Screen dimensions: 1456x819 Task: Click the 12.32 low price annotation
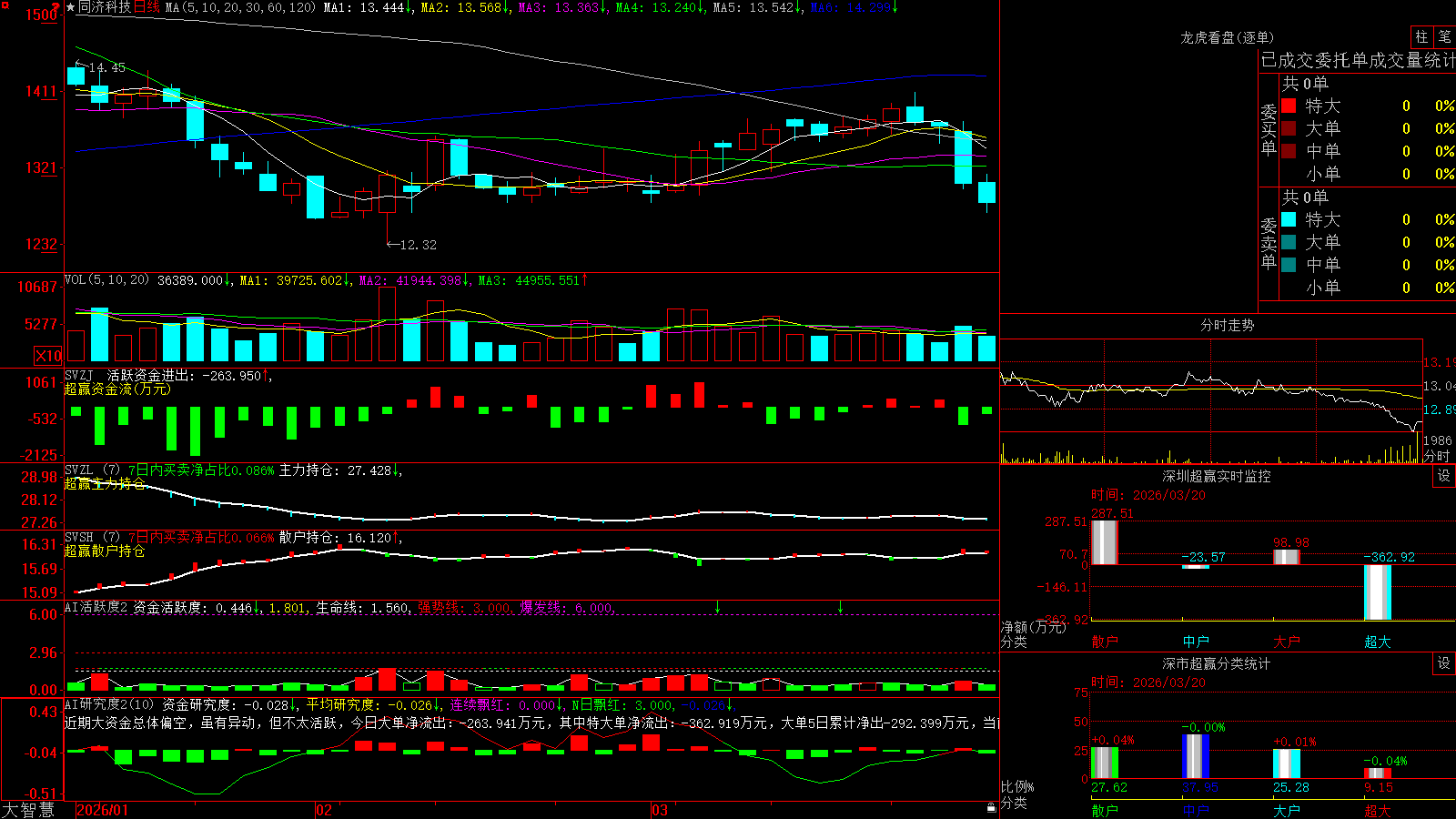(419, 245)
